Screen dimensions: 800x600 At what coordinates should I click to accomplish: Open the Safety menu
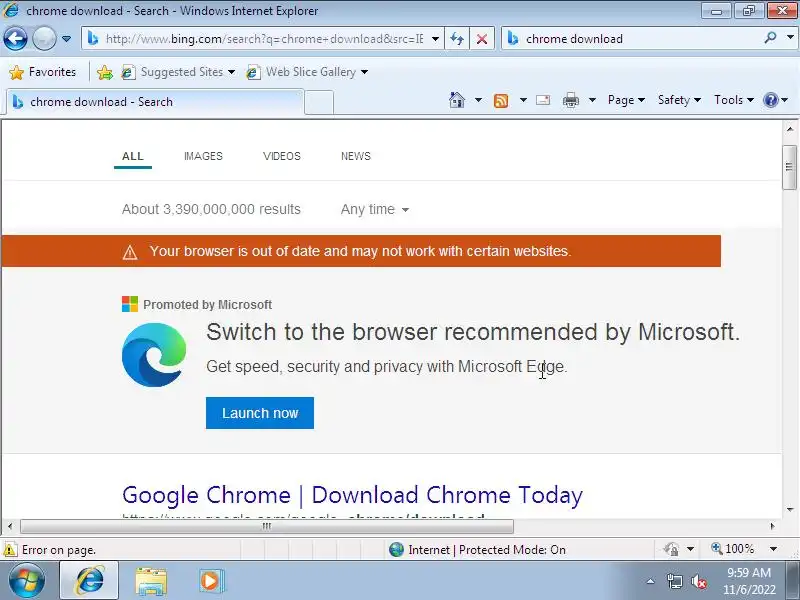click(x=679, y=100)
